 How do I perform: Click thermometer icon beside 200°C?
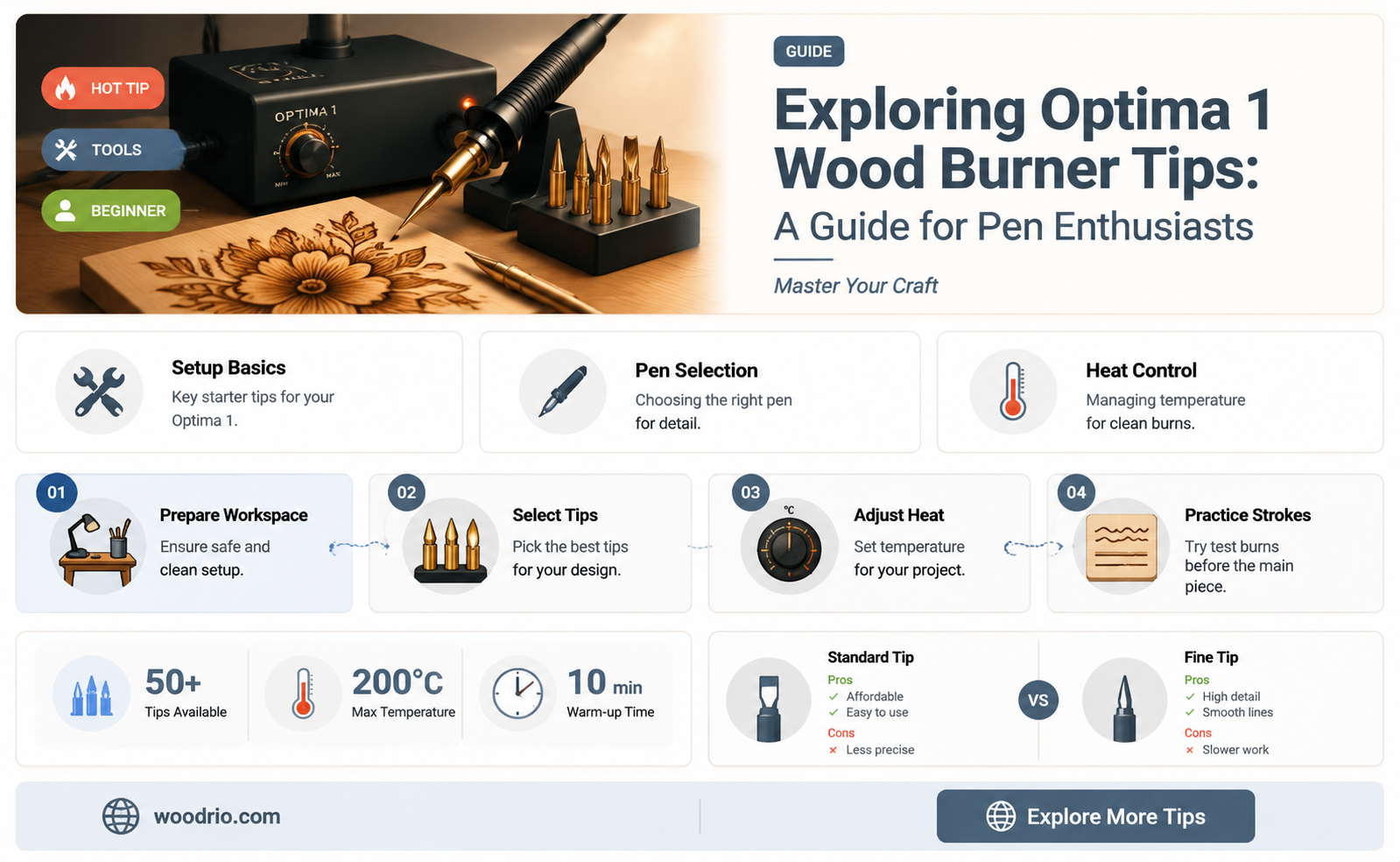point(303,695)
